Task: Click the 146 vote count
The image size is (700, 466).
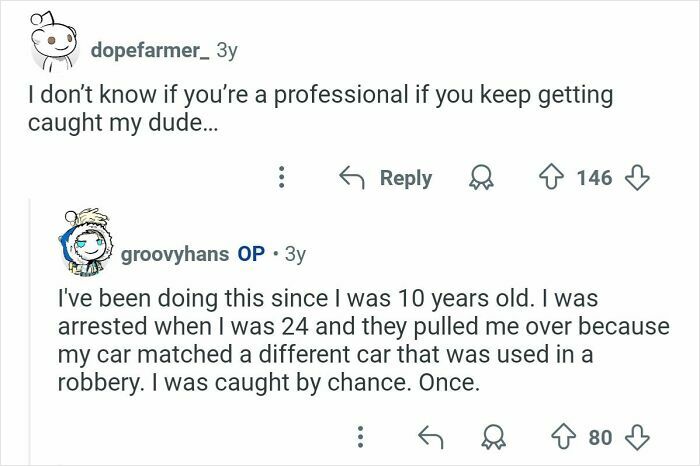Action: point(593,178)
